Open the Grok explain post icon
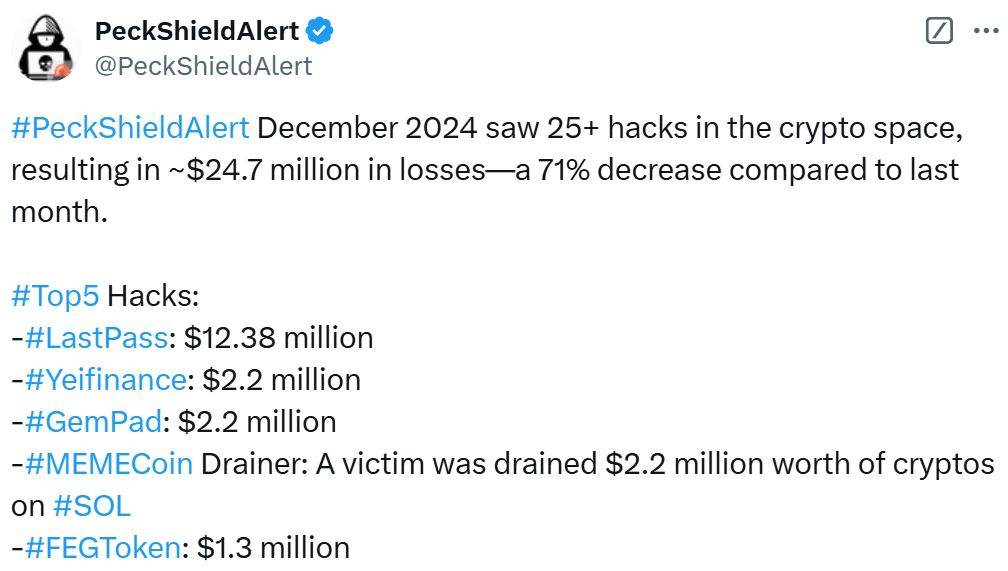The width and height of the screenshot is (1008, 571). [x=939, y=30]
